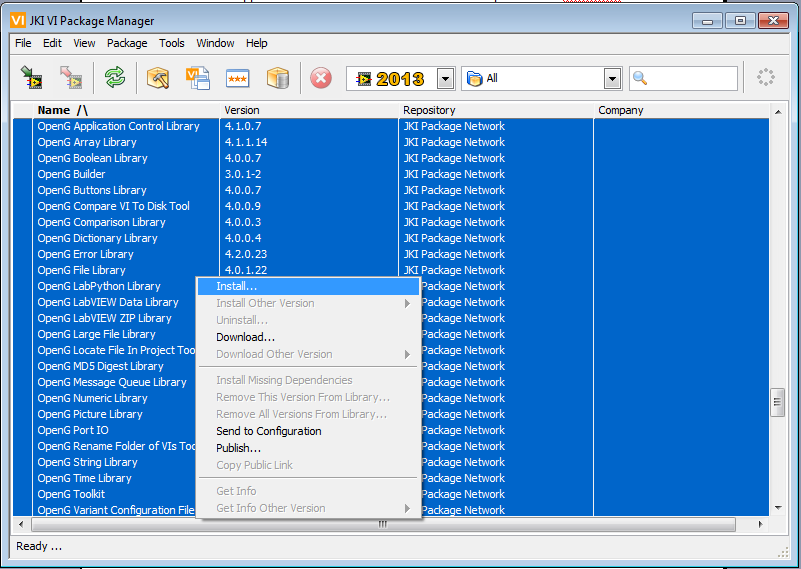Click Publish... in the context menu

coord(238,448)
